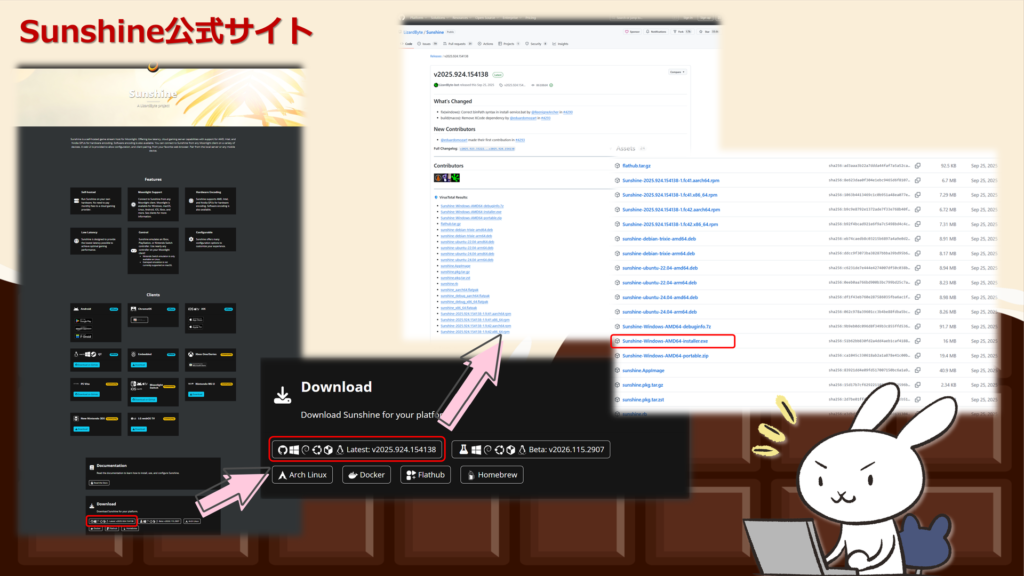This screenshot has width=1024, height=576.
Task: Subscribe using the Notifications button
Action: point(658,32)
